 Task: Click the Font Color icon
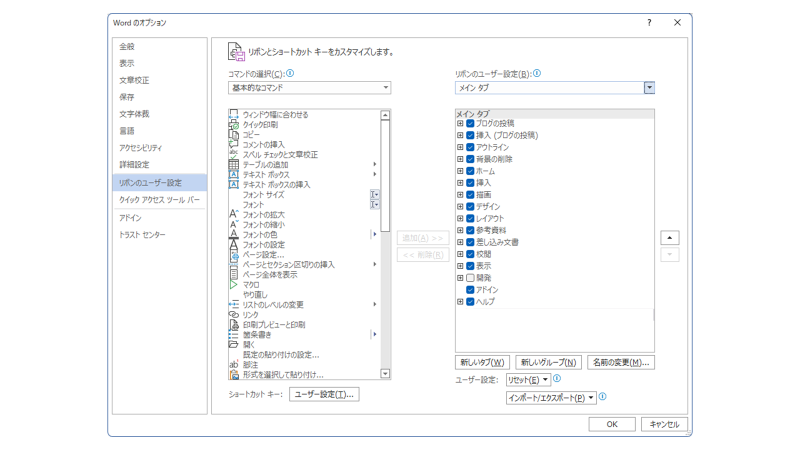click(234, 235)
